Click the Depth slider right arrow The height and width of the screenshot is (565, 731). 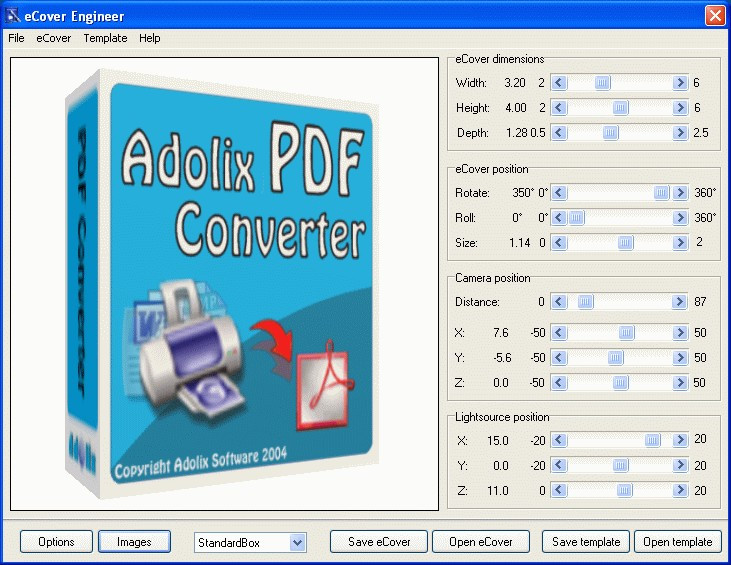coord(680,133)
